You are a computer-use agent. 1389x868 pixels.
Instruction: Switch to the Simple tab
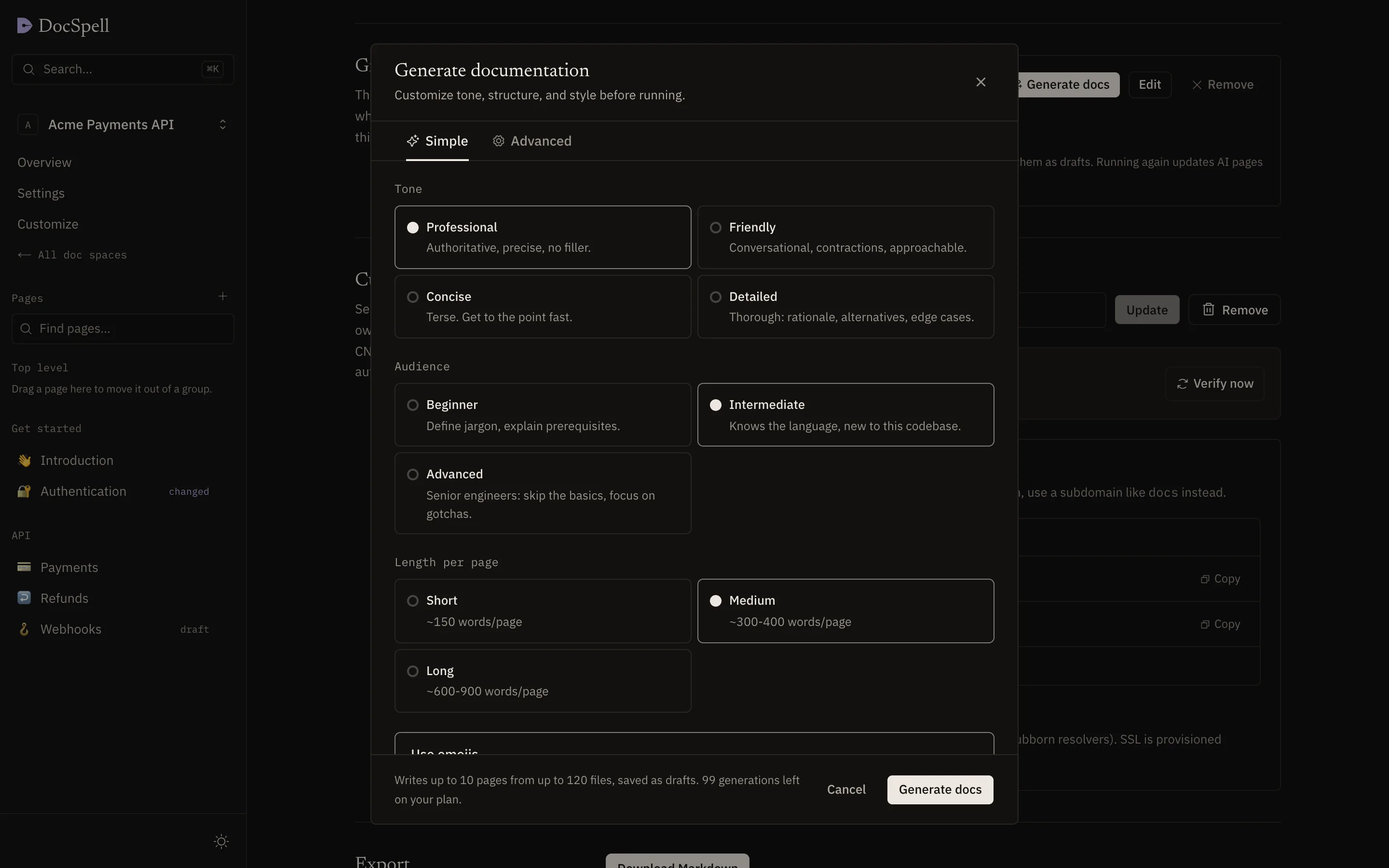437,141
